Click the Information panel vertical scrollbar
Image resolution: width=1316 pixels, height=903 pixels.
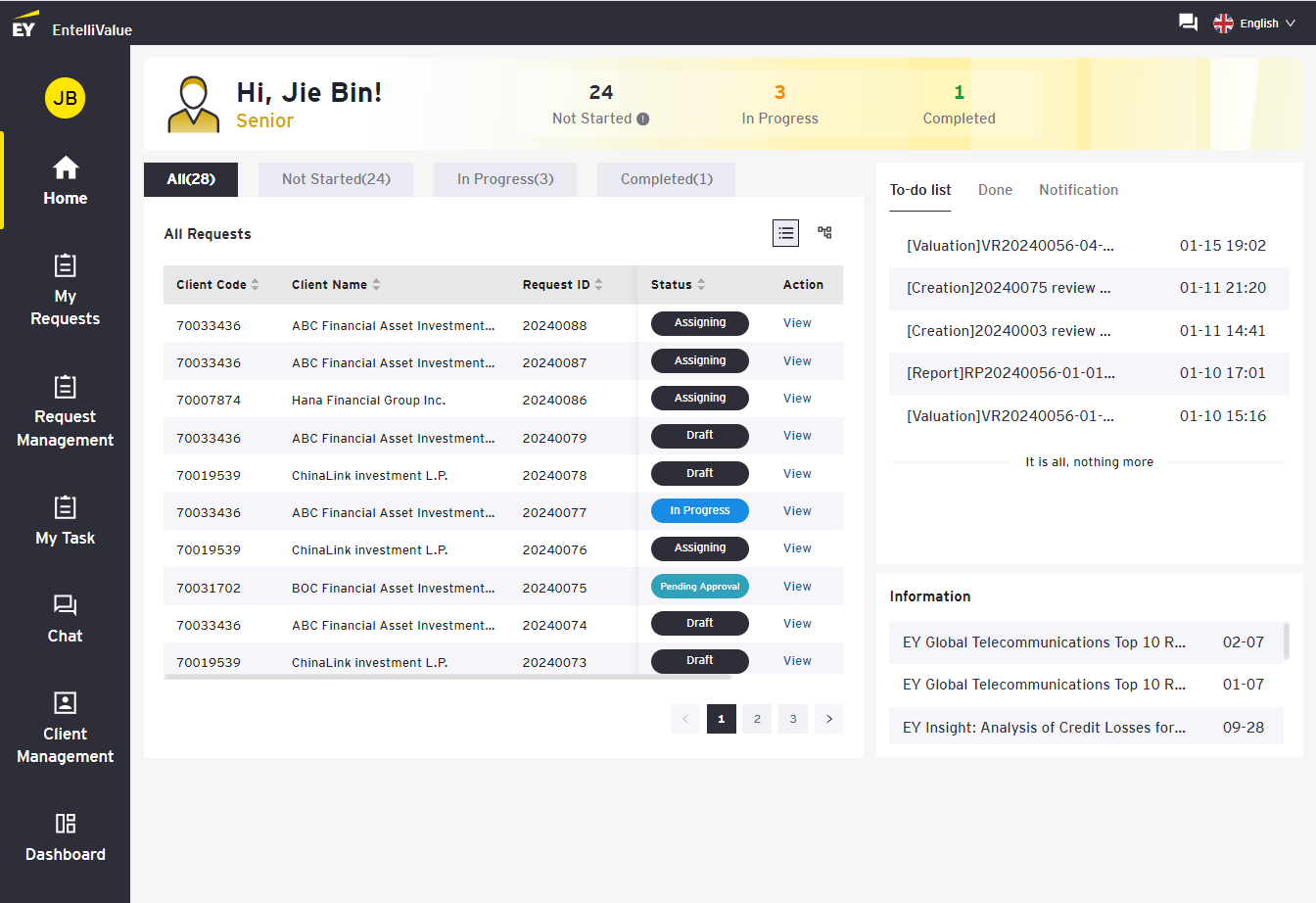click(1287, 641)
